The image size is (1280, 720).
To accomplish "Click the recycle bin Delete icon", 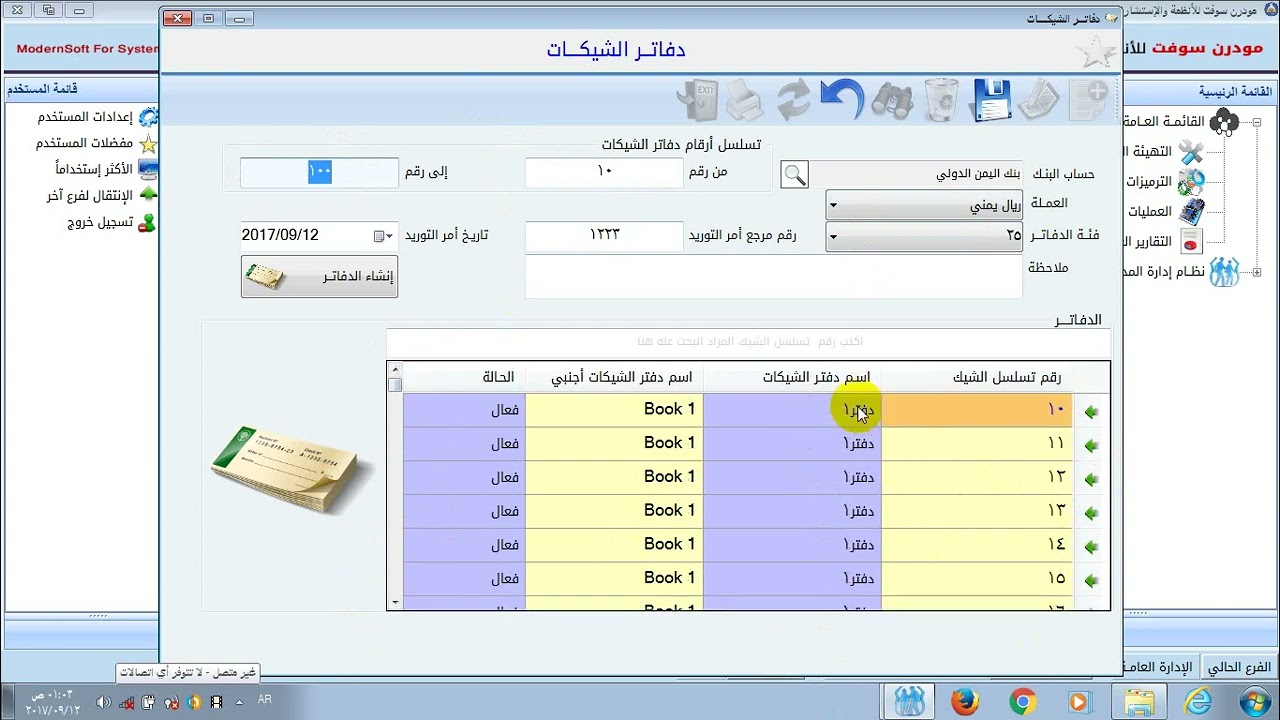I will tap(940, 100).
